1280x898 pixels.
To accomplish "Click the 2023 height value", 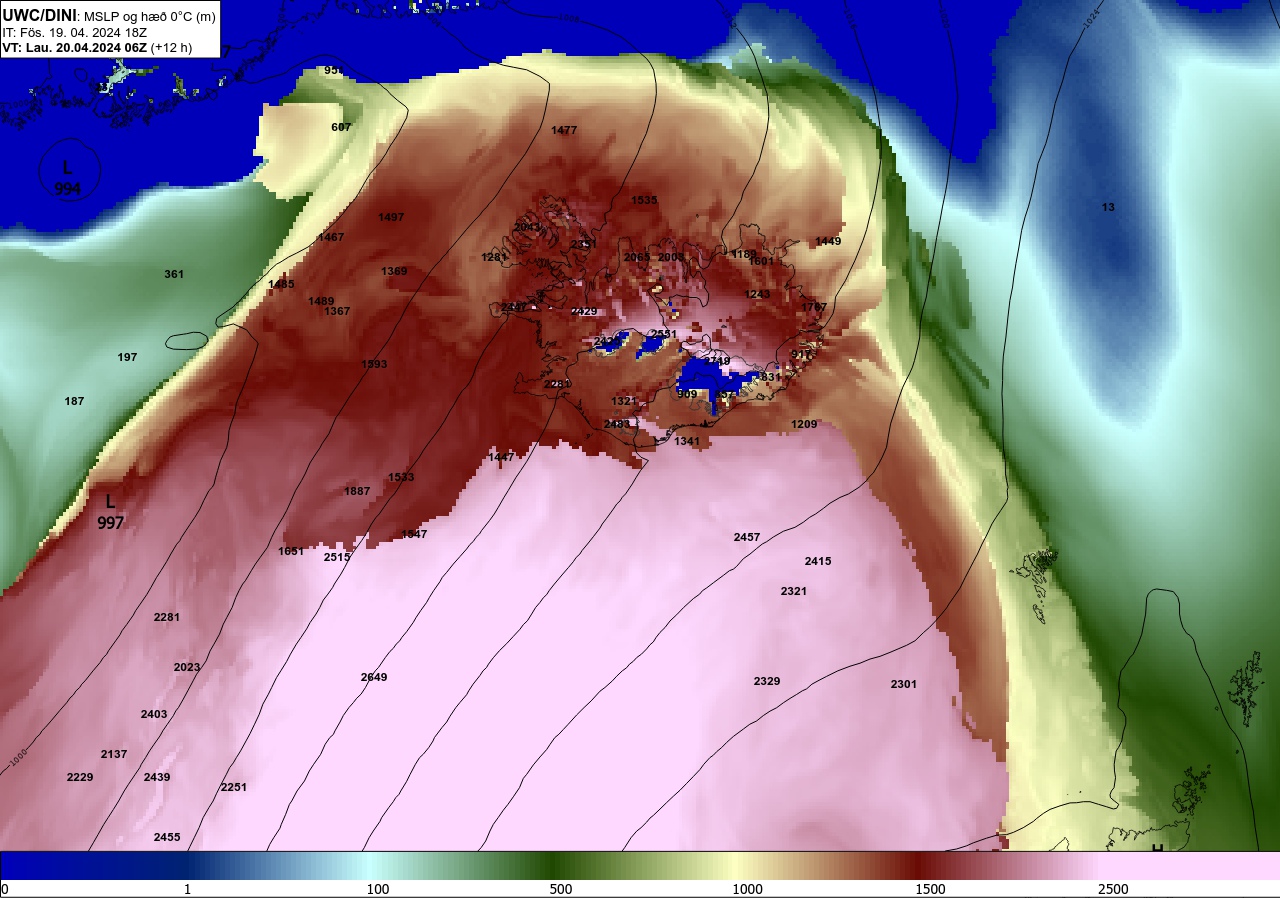I will click(x=187, y=667).
